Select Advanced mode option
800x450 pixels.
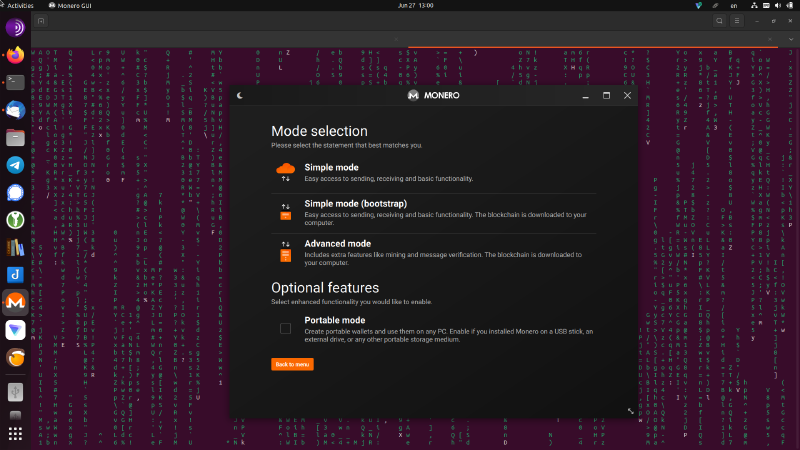[x=434, y=253]
